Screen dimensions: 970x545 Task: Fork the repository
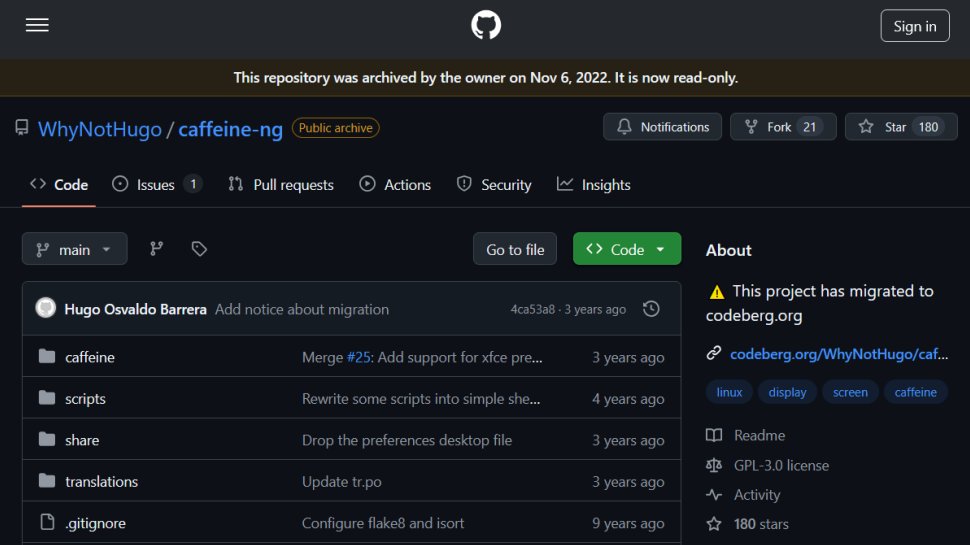[783, 127]
